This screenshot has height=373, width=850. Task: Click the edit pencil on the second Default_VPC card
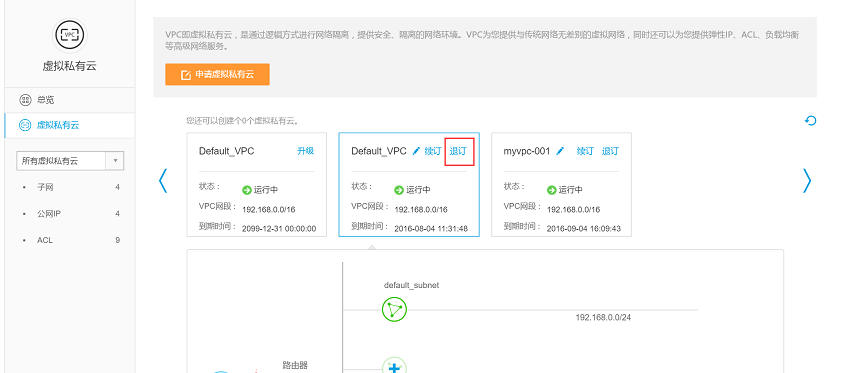point(416,151)
